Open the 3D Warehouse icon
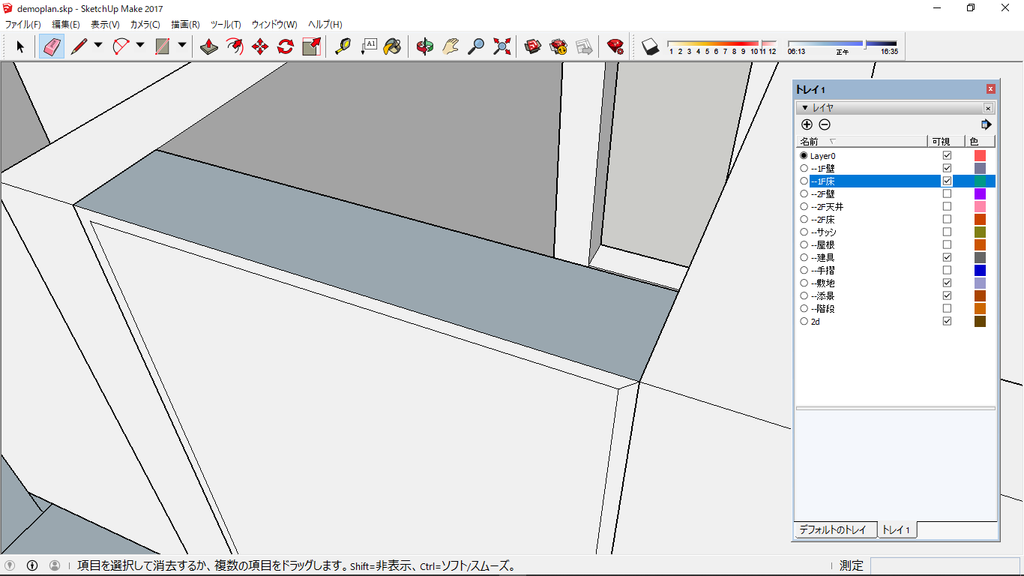1024x576 pixels. click(x=533, y=47)
